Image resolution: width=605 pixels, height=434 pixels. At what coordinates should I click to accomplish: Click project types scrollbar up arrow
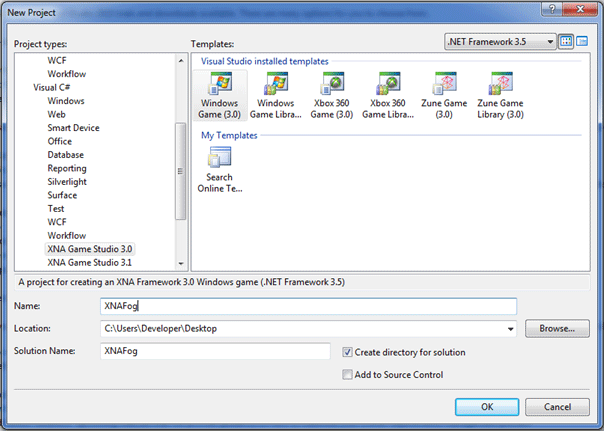[x=181, y=61]
